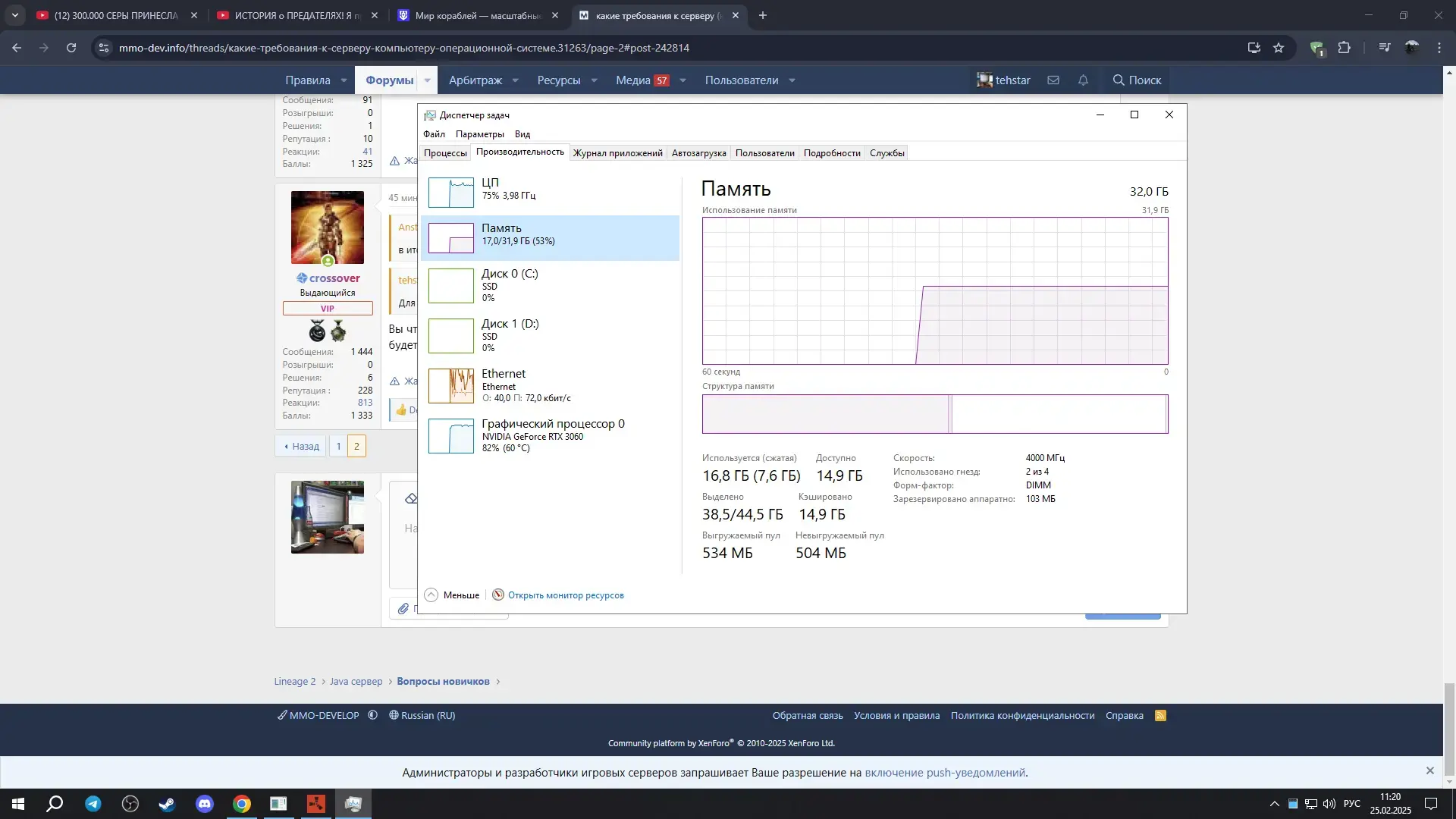
Task: Select Диск 1 (D:) performance item
Action: (x=550, y=335)
